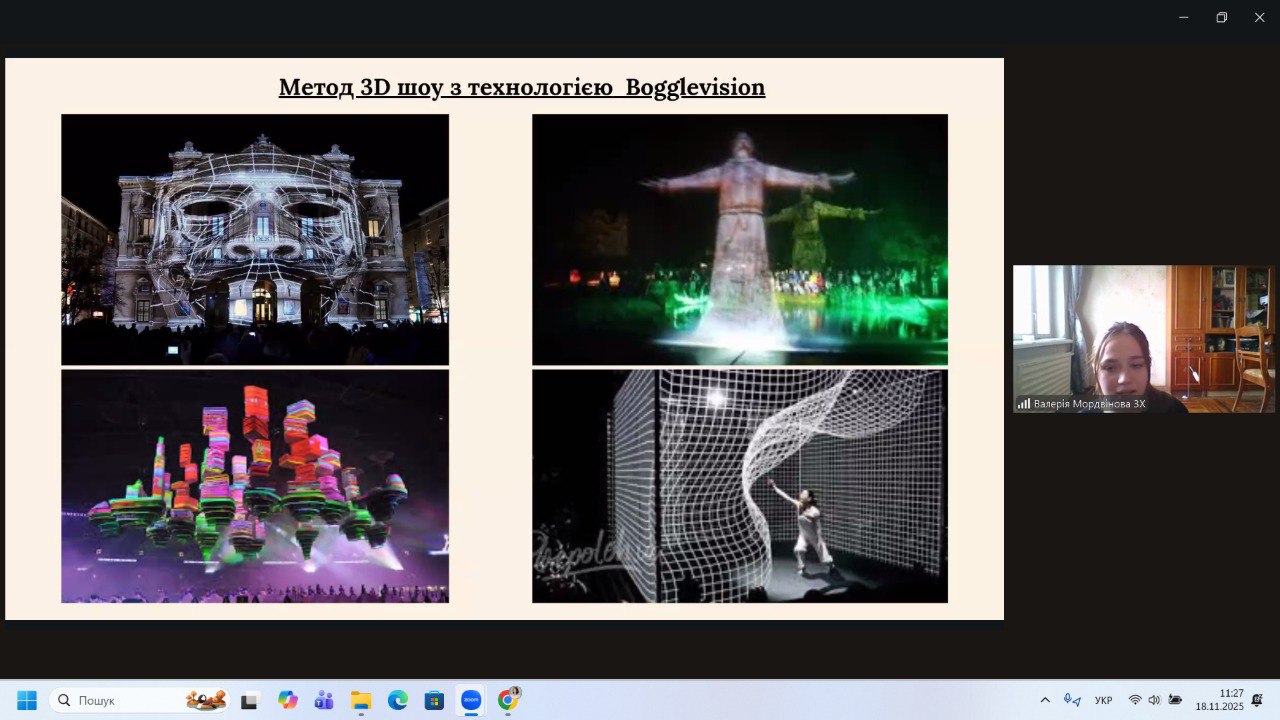Open Task View from the taskbar
This screenshot has width=1280, height=720.
[249, 700]
